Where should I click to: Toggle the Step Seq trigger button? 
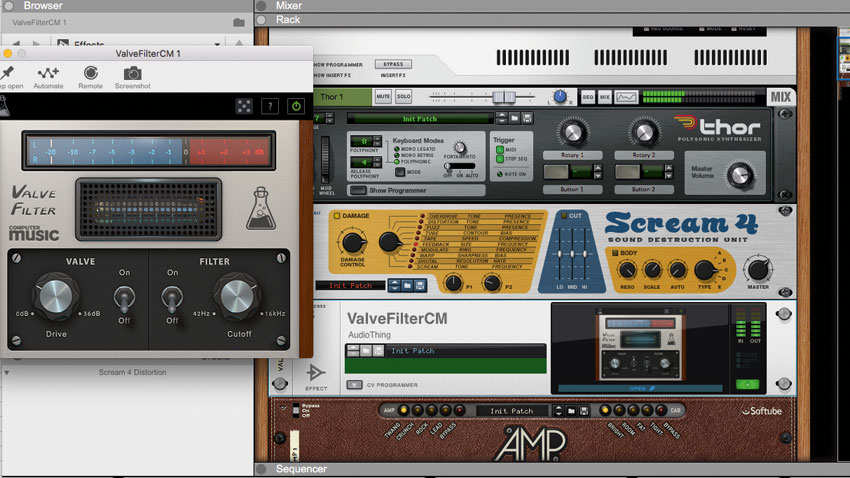click(x=500, y=159)
